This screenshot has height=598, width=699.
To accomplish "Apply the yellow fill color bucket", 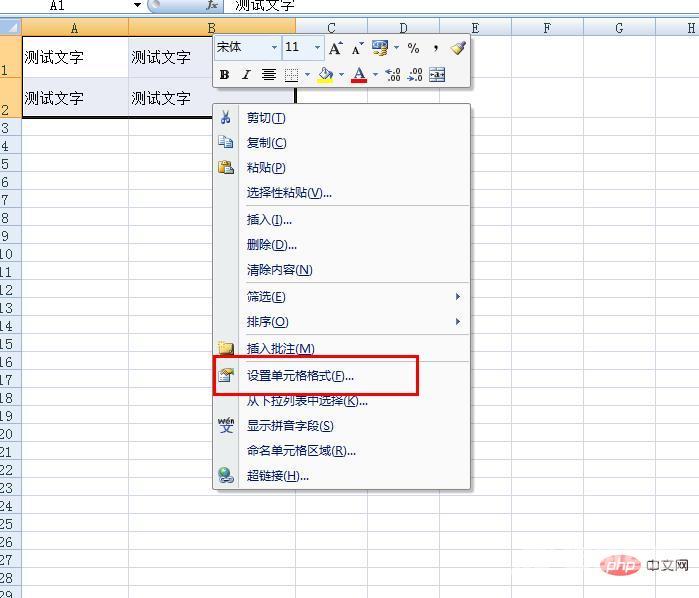I will [x=325, y=75].
